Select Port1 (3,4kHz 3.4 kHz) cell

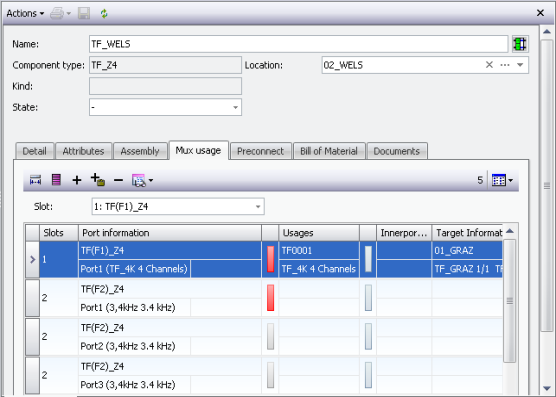pos(134,307)
